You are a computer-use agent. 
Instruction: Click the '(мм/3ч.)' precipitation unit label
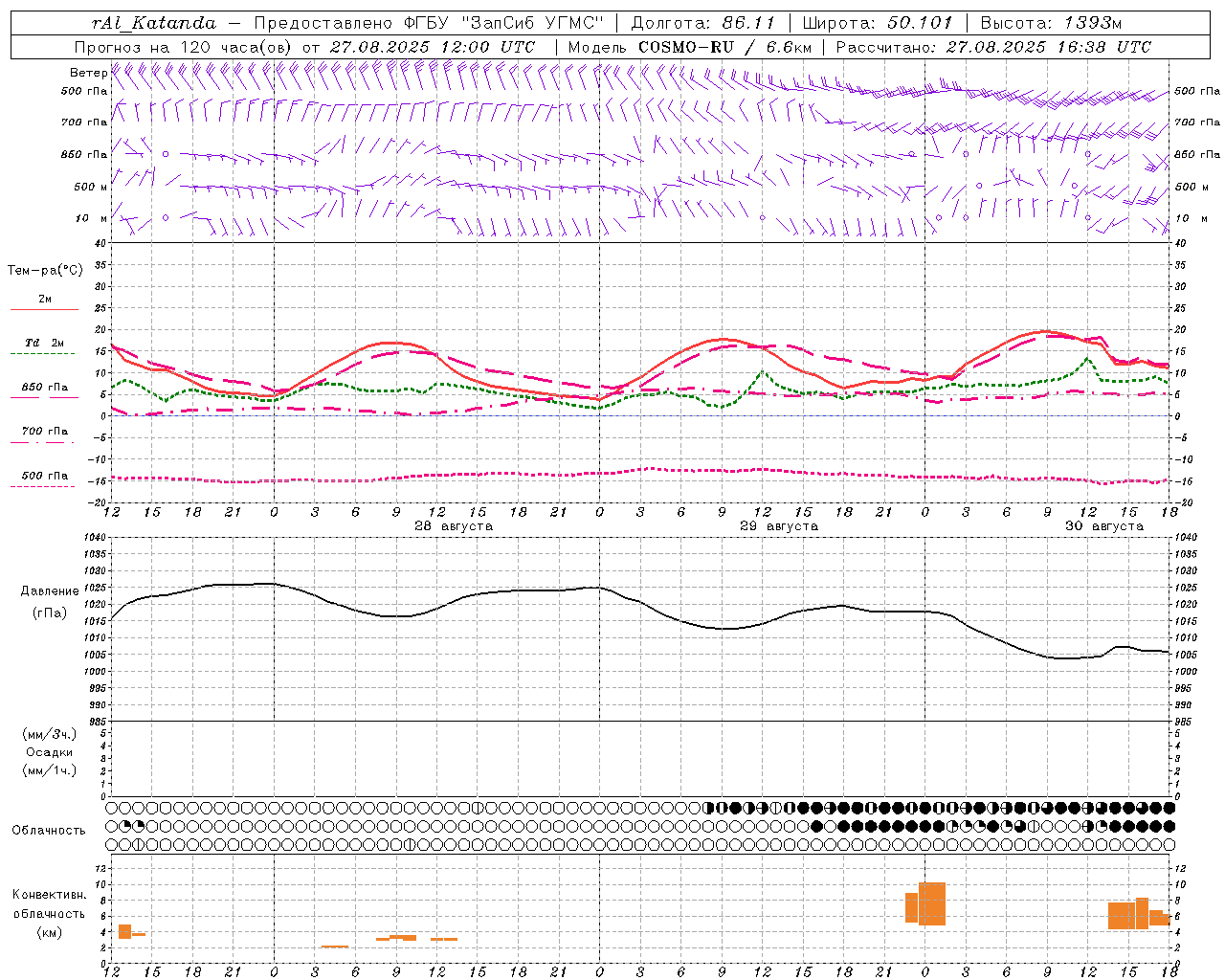[50, 734]
